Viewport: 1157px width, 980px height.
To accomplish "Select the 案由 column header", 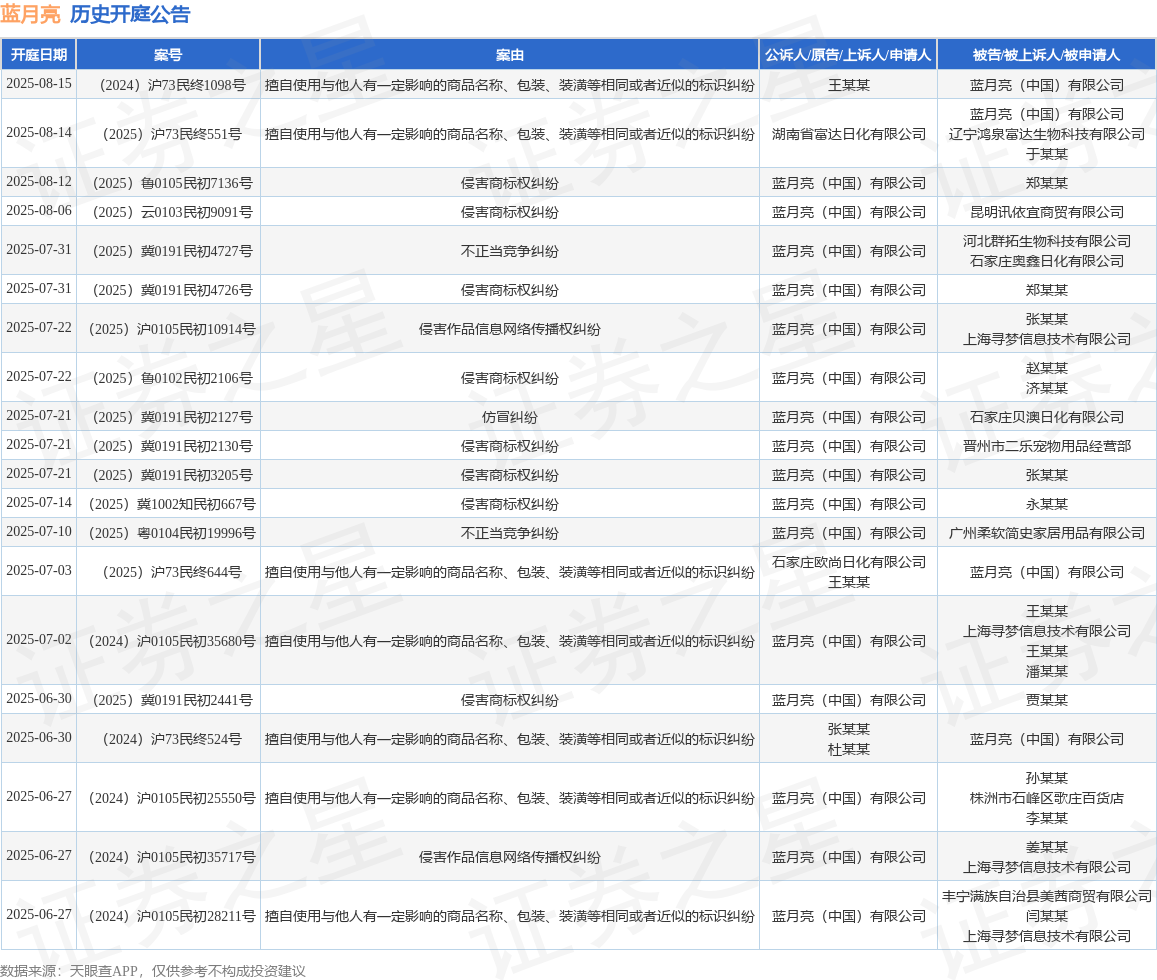I will pyautogui.click(x=509, y=55).
